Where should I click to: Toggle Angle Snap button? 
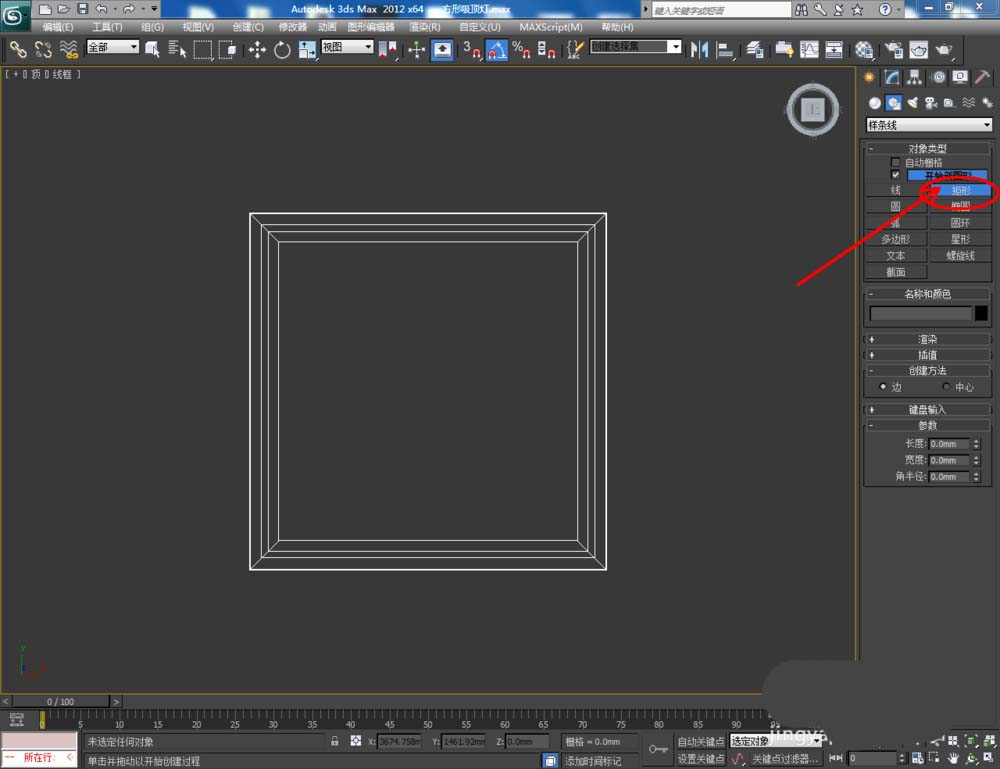(x=497, y=49)
